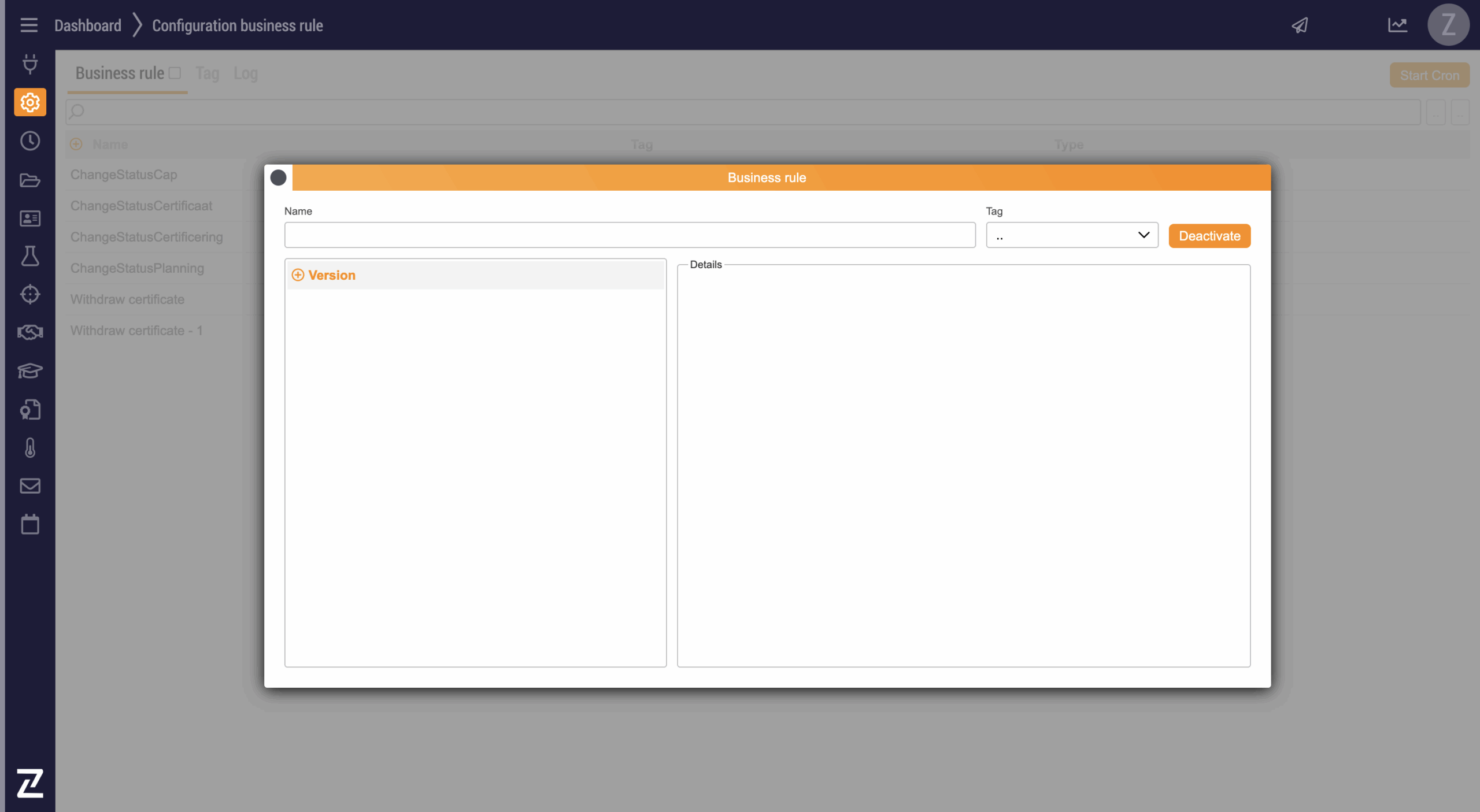The image size is (1480, 812).
Task: Go to Dashboard breadcrumb link
Action: click(x=88, y=25)
